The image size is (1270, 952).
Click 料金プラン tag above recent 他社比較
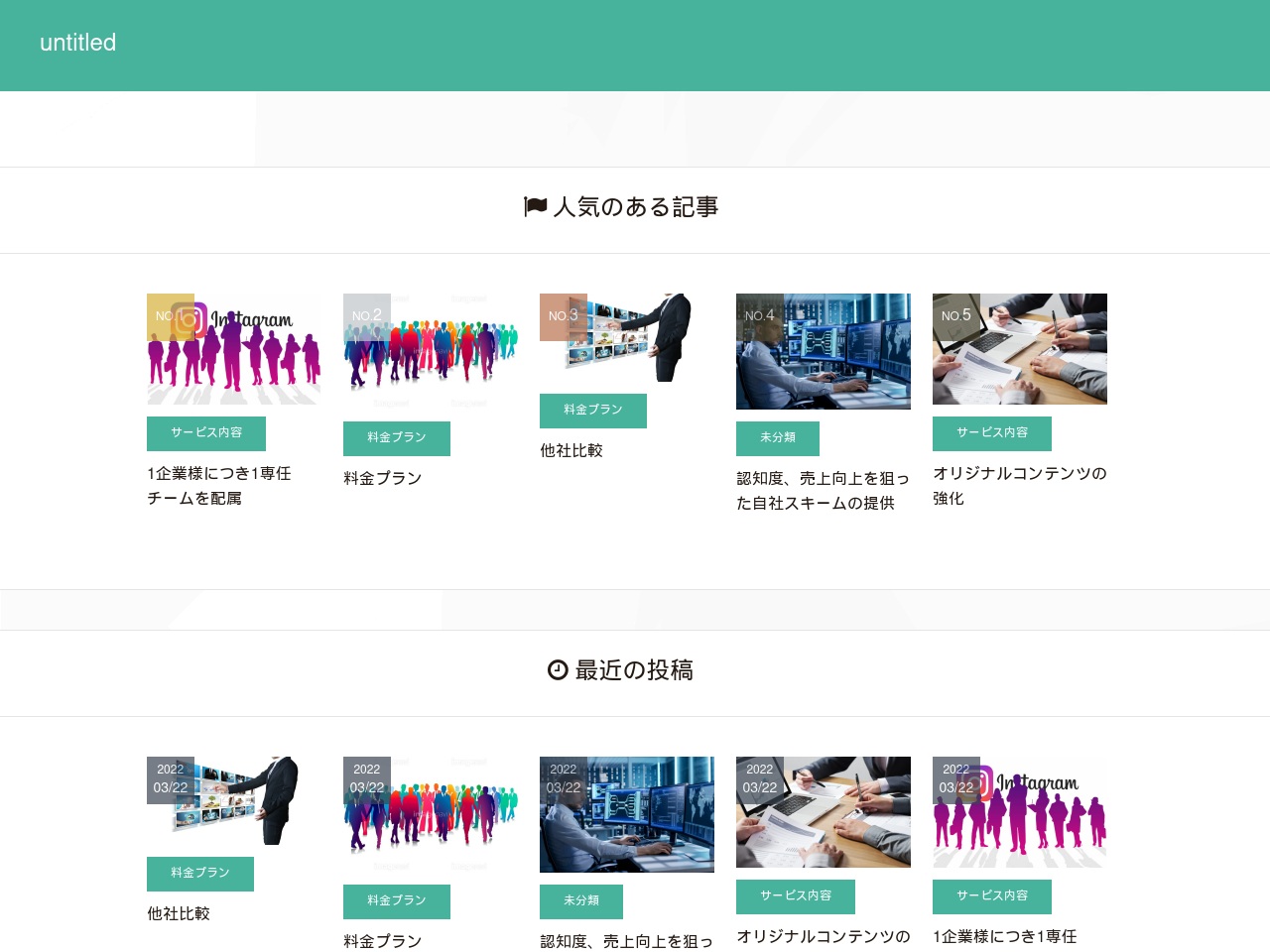tap(200, 874)
